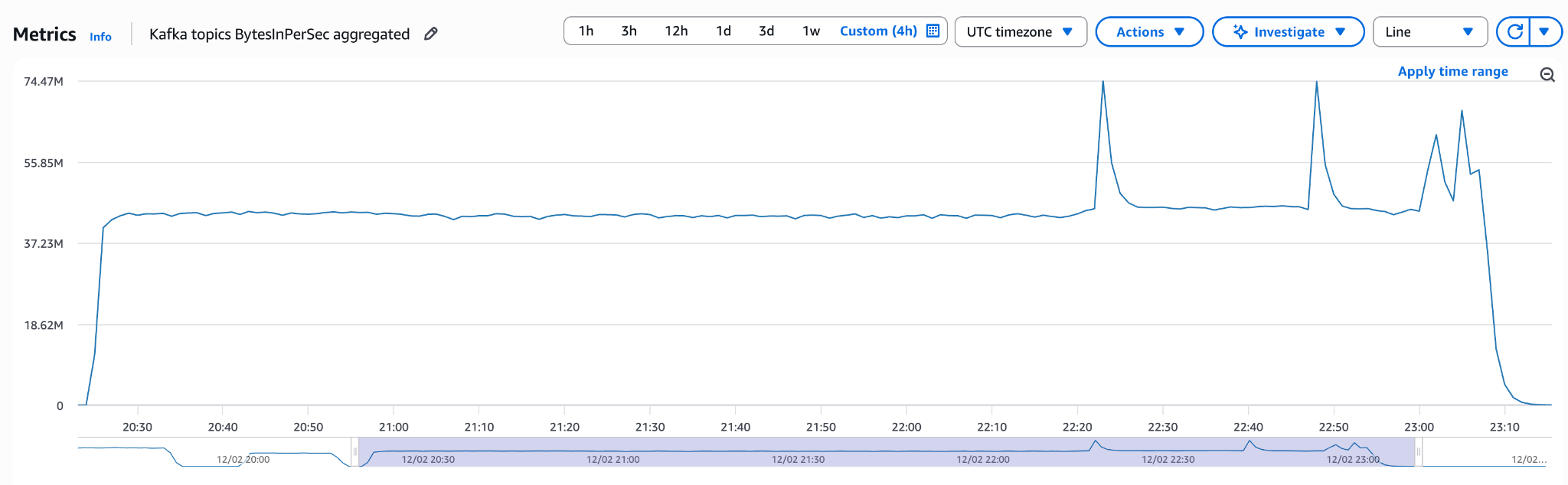1568x485 pixels.
Task: Click the sparkle icon on Investigate button
Action: 1240,31
